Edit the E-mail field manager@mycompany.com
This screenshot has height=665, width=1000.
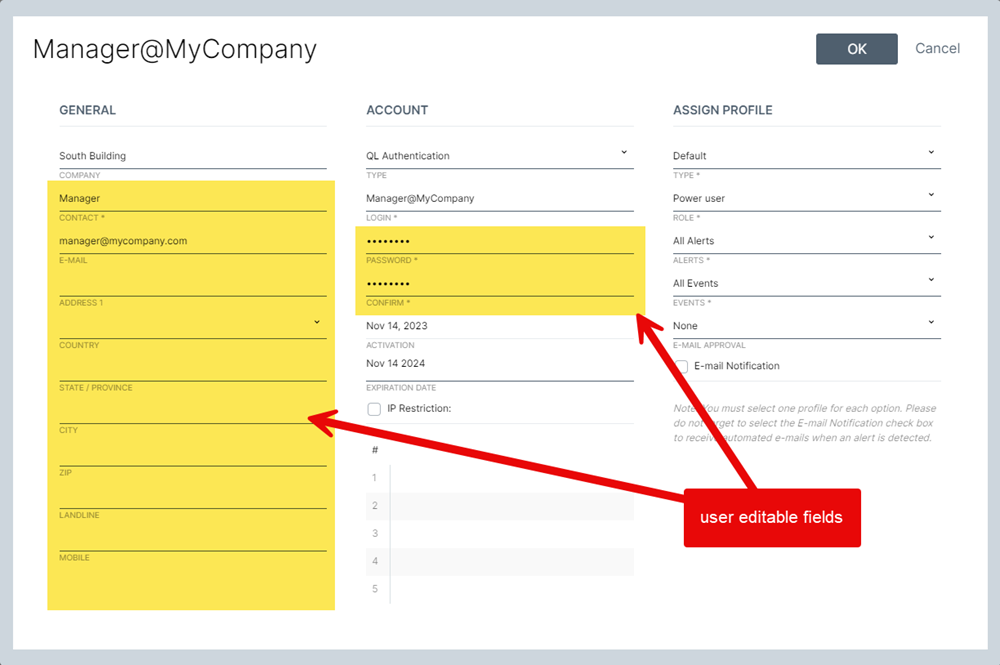click(x=193, y=242)
